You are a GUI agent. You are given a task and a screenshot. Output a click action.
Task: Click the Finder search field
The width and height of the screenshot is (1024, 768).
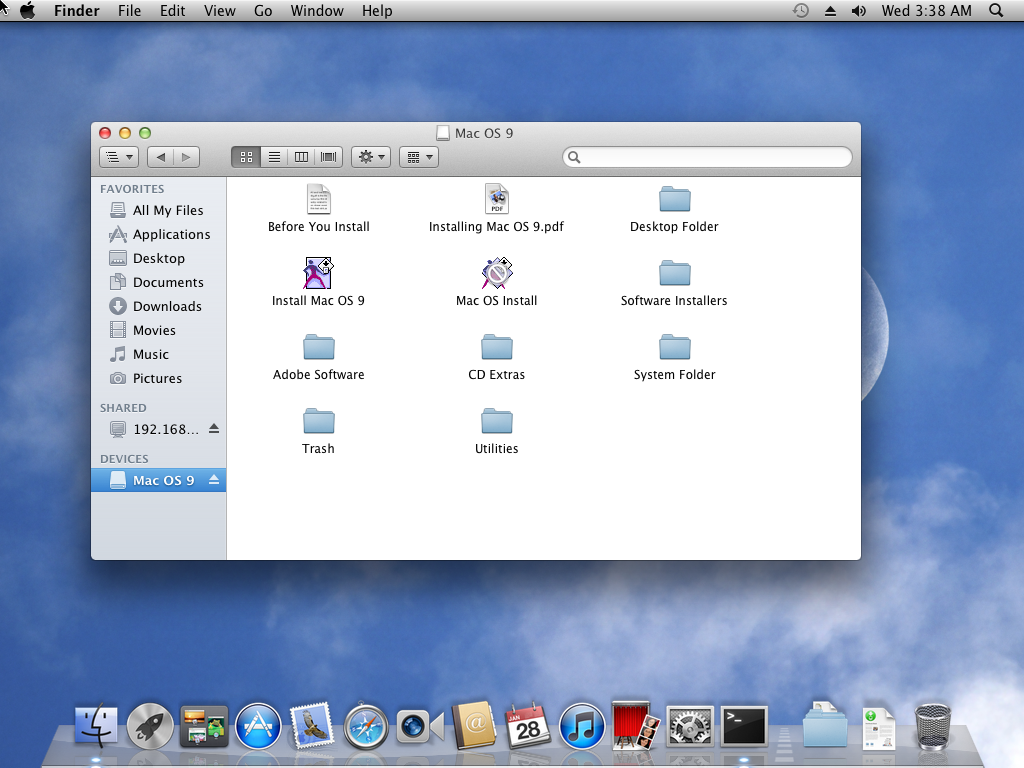coord(707,157)
